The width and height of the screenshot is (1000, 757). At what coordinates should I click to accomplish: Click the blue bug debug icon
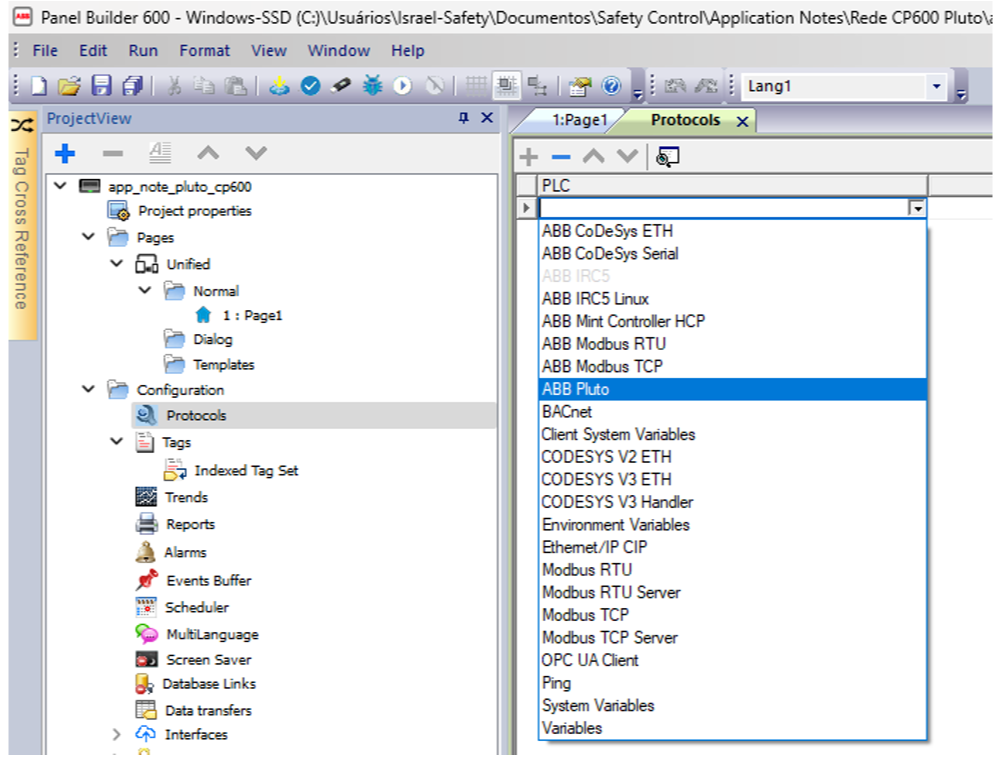(372, 85)
